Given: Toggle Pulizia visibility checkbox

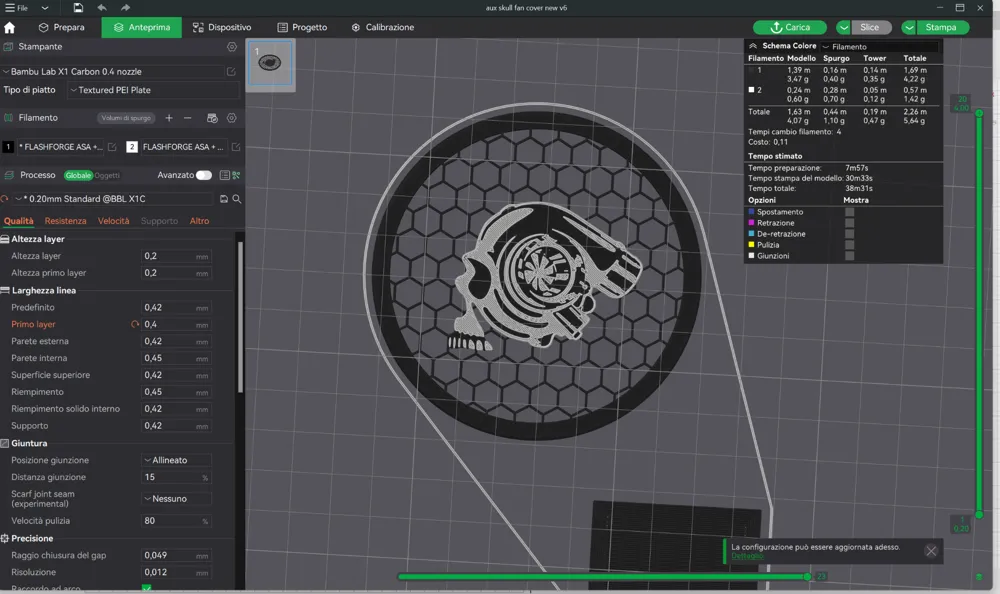Looking at the screenshot, I should coord(849,244).
